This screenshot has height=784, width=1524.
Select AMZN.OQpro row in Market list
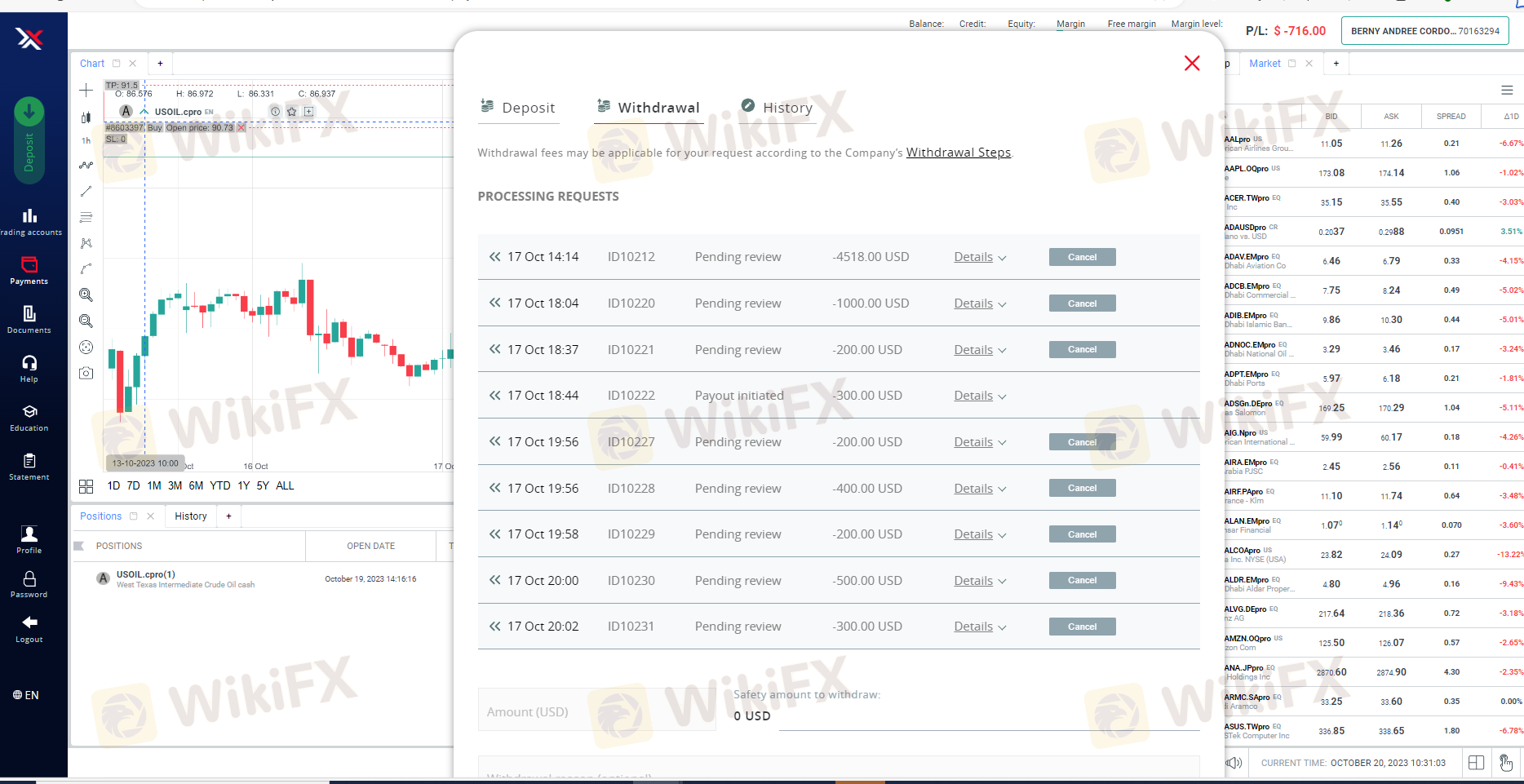click(1373, 643)
